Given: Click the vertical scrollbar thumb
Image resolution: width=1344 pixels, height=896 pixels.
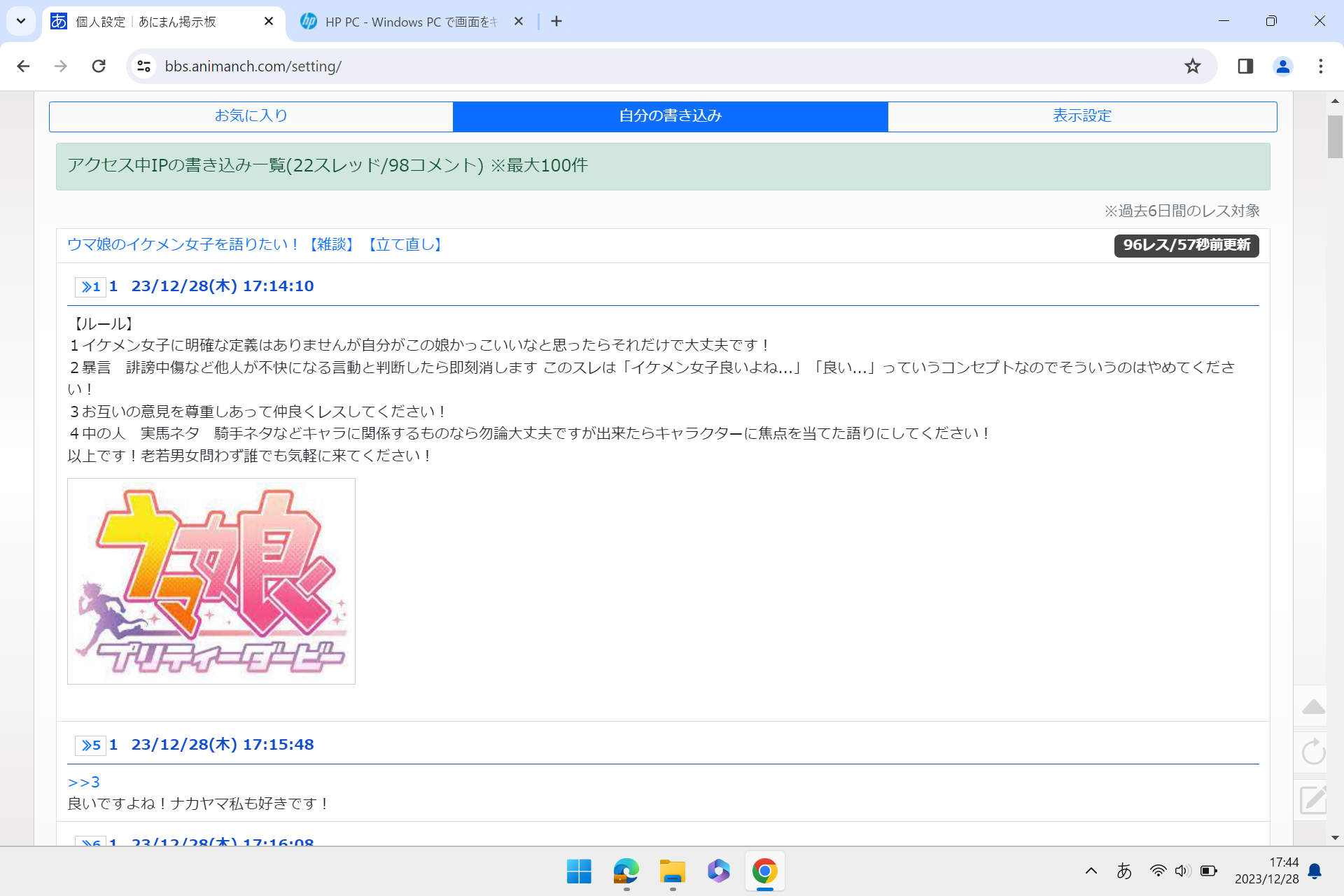Looking at the screenshot, I should [1334, 136].
